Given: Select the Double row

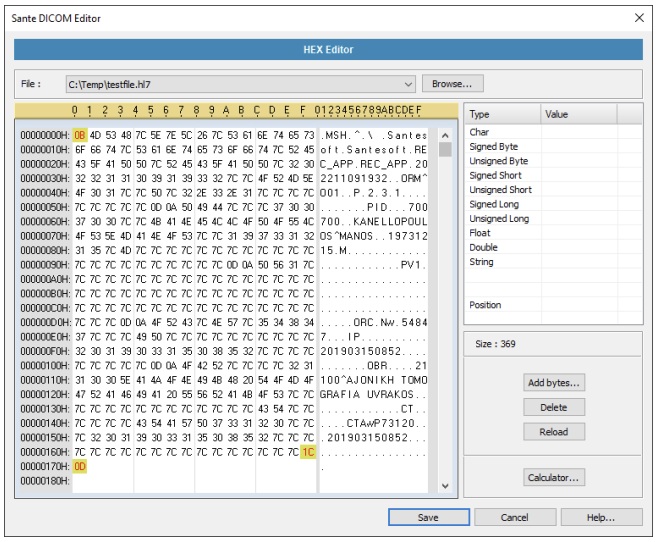Looking at the screenshot, I should tap(553, 247).
